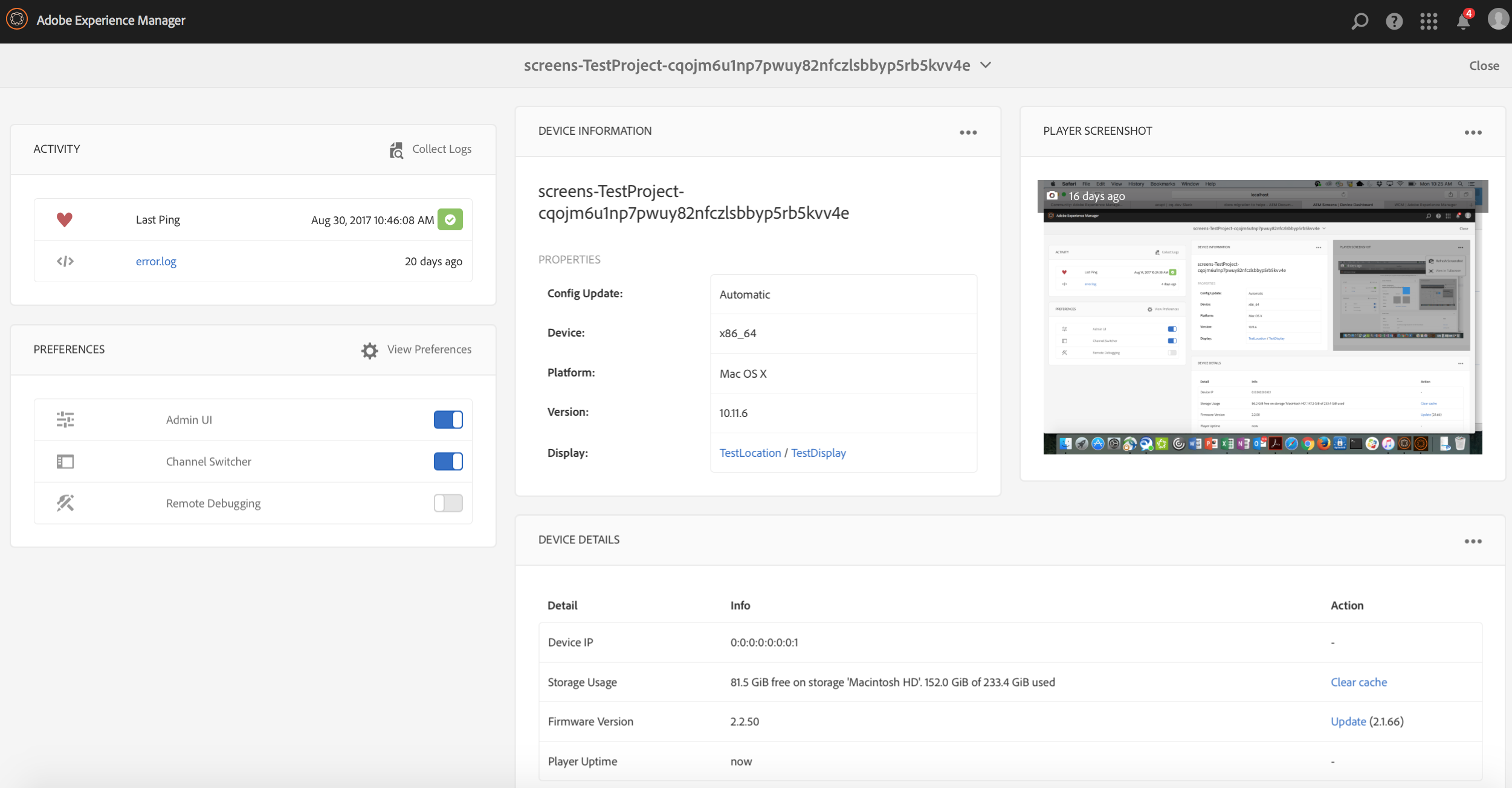Toggle the Admin UI switch on
Viewport: 1512px width, 788px height.
tap(448, 420)
